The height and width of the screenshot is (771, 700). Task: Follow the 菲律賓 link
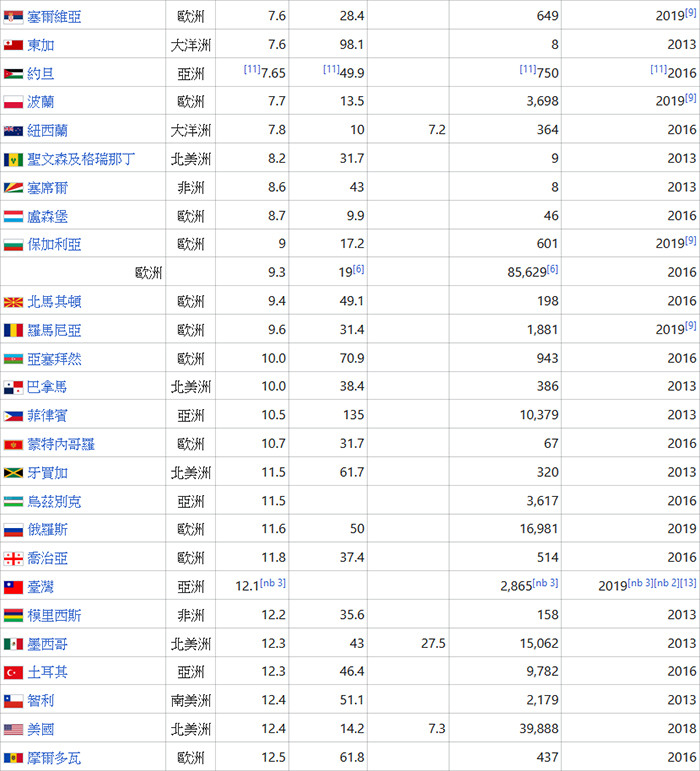[47, 416]
